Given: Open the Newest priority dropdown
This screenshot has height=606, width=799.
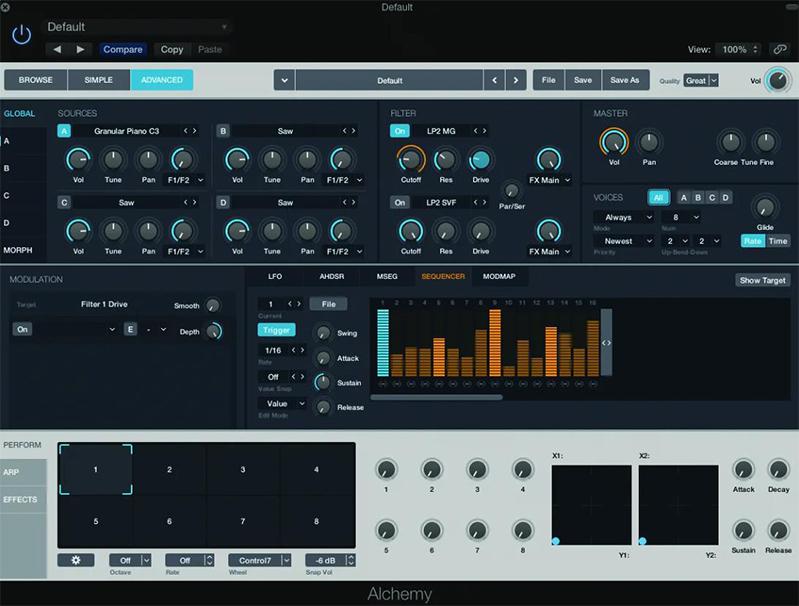Looking at the screenshot, I should click(x=625, y=241).
